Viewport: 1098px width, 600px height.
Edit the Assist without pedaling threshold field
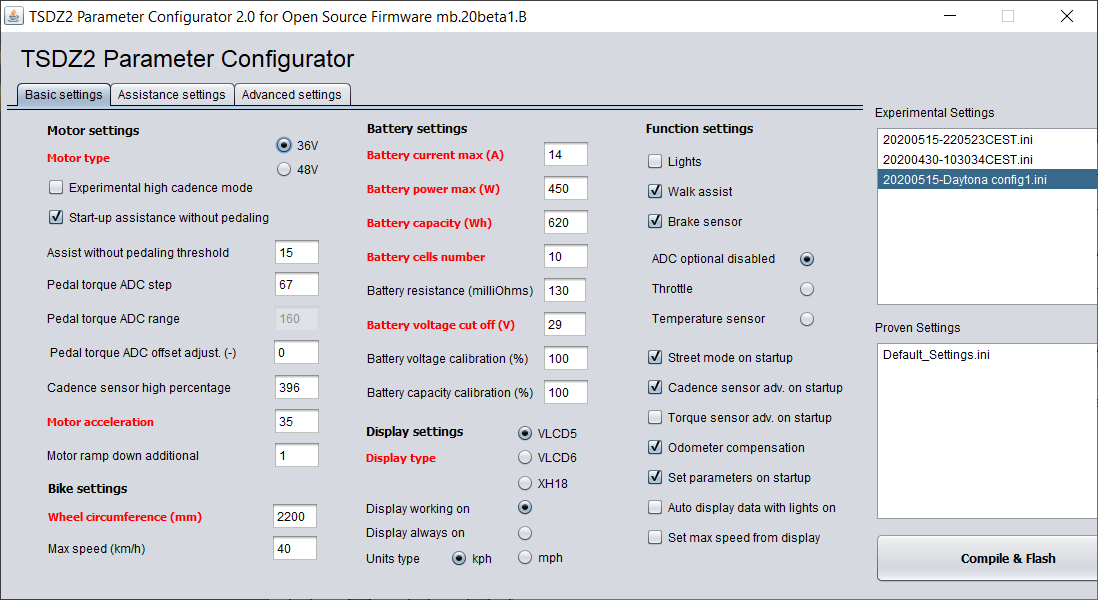pyautogui.click(x=297, y=252)
